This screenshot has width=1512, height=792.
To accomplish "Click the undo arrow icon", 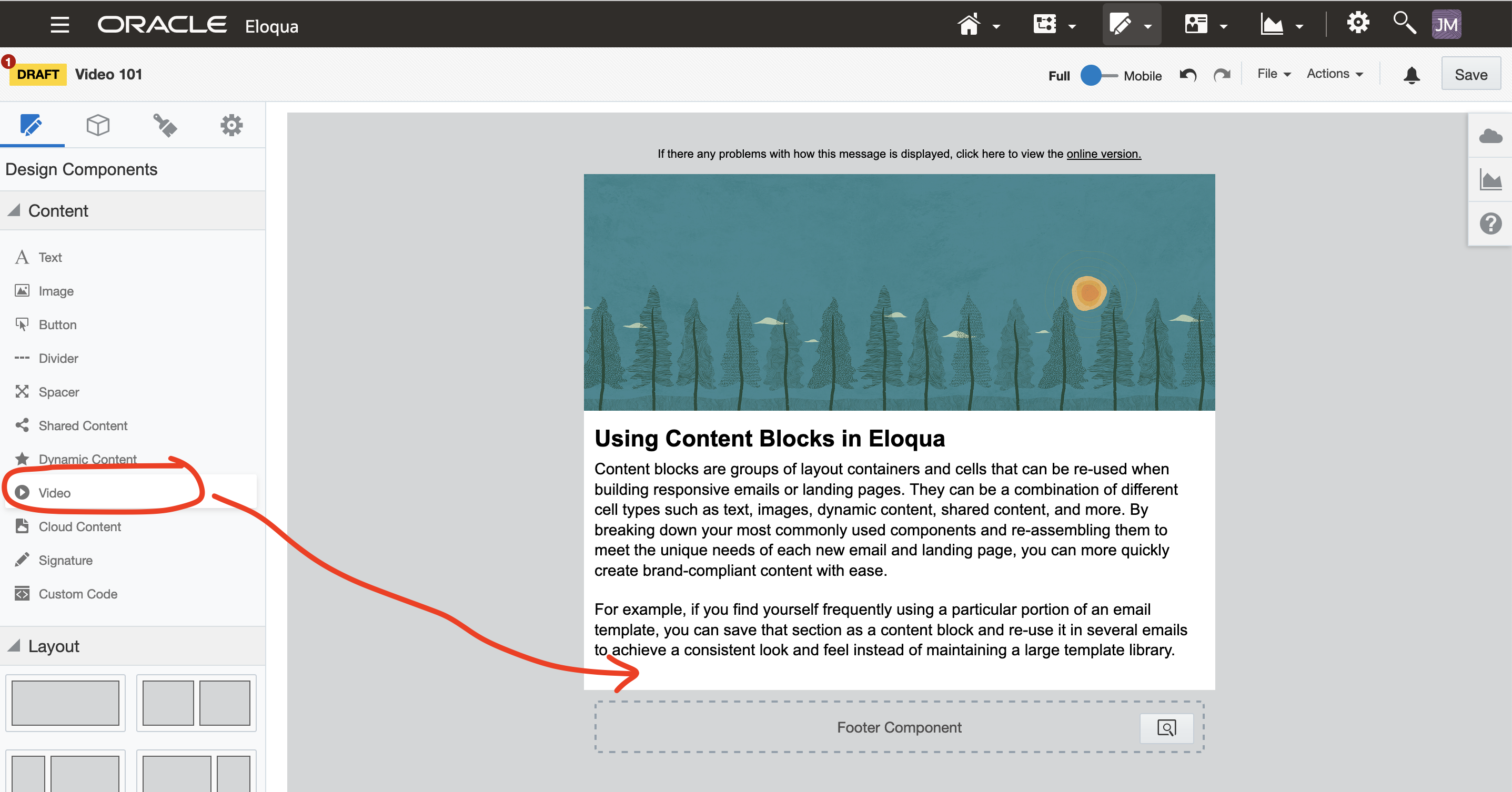I will [1187, 75].
